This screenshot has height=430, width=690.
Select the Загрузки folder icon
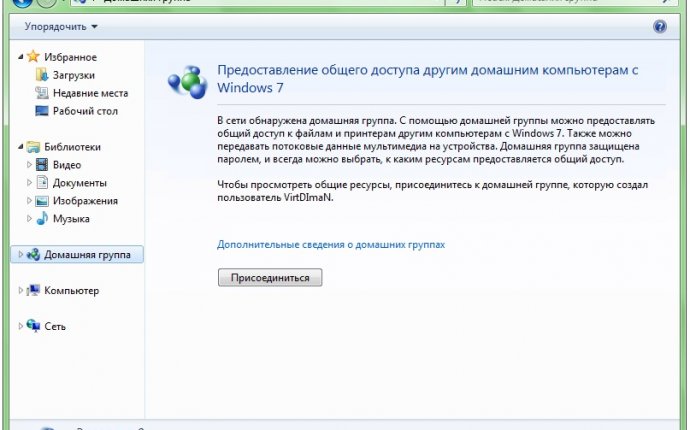(x=42, y=75)
